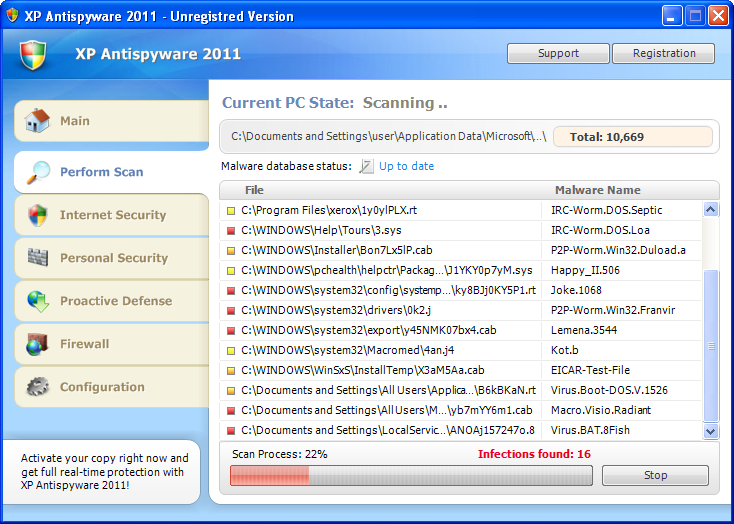The image size is (734, 524).
Task: Click the Firewall globe and wall icon
Action: point(37,344)
